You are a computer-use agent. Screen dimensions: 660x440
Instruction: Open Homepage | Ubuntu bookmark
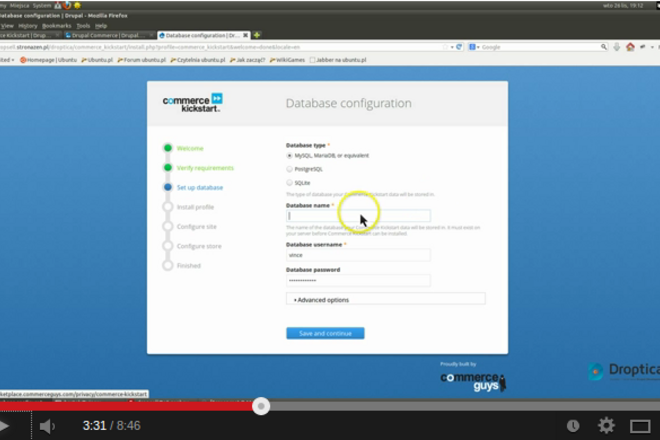pyautogui.click(x=48, y=60)
